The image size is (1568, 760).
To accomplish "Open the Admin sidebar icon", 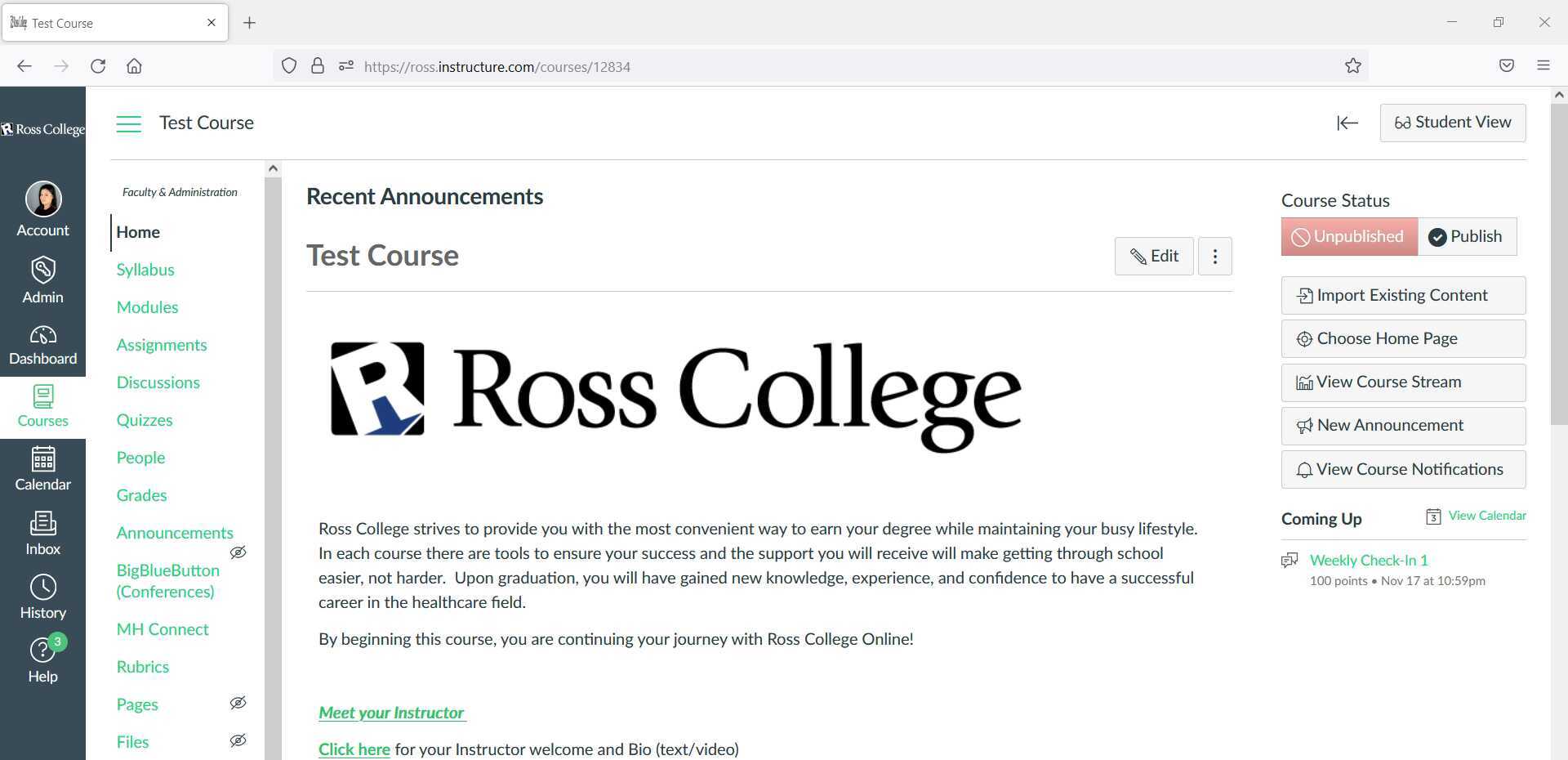I will [x=42, y=279].
